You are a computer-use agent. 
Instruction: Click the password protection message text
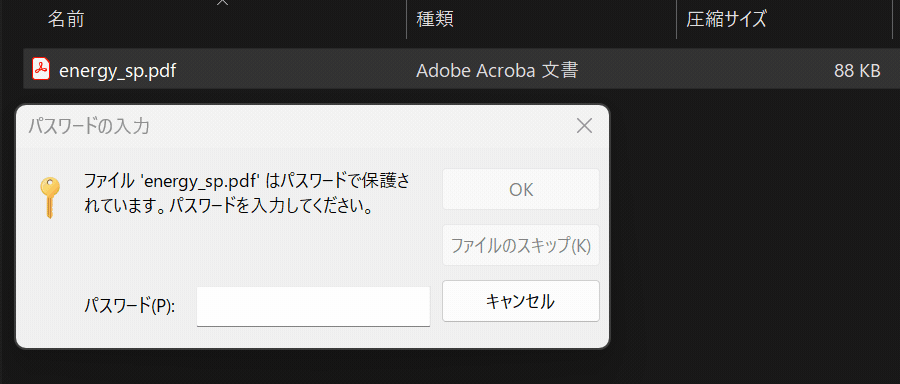247,193
